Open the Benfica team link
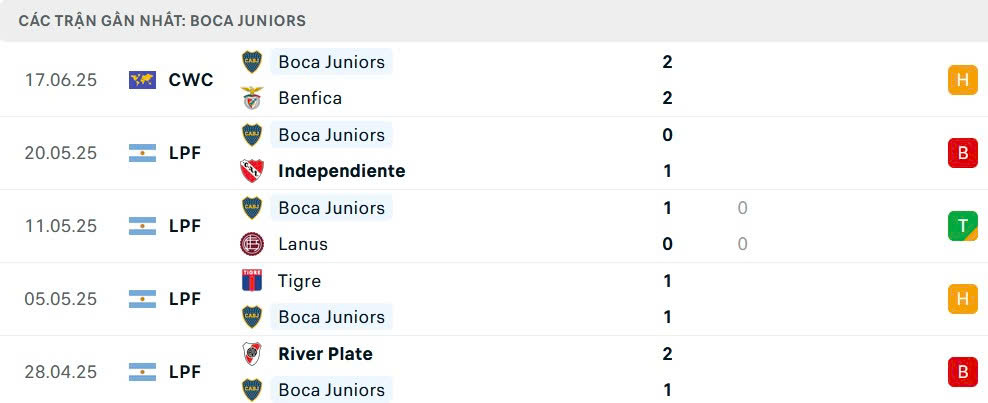This screenshot has height=403, width=988. [x=310, y=98]
